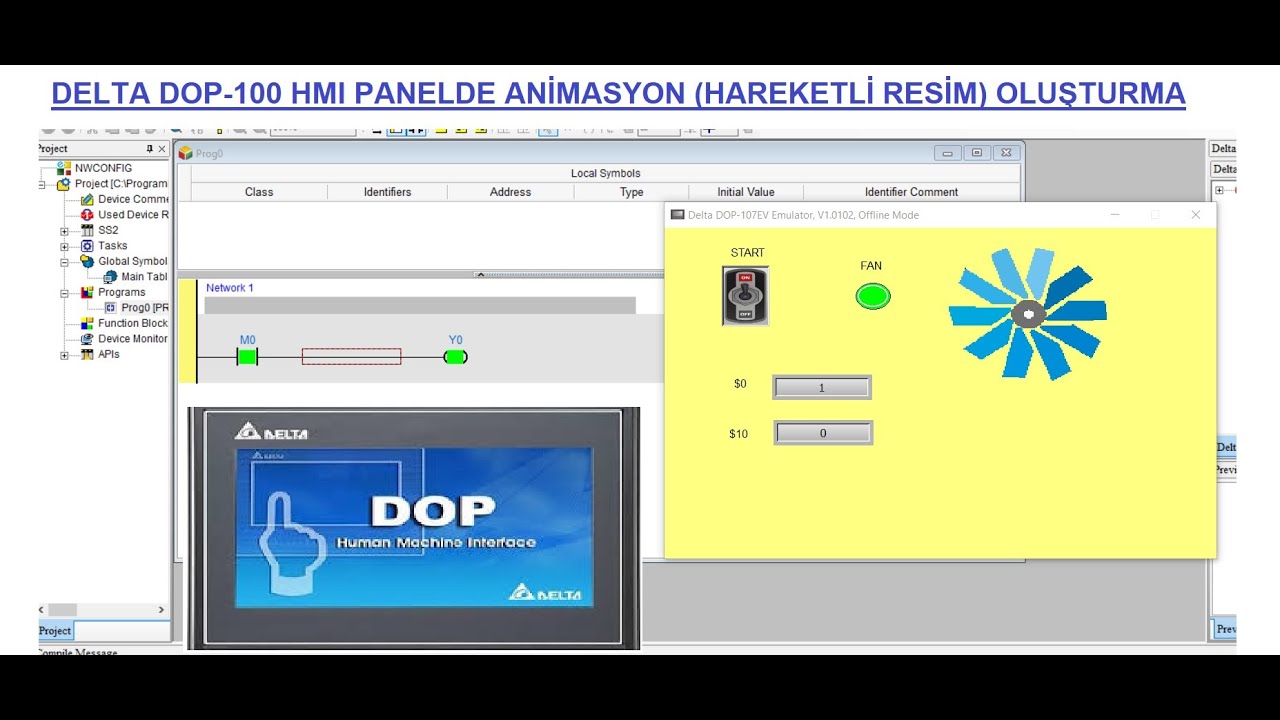Click the red dashed ladder cursor box
This screenshot has height=720, width=1280.
click(x=351, y=357)
